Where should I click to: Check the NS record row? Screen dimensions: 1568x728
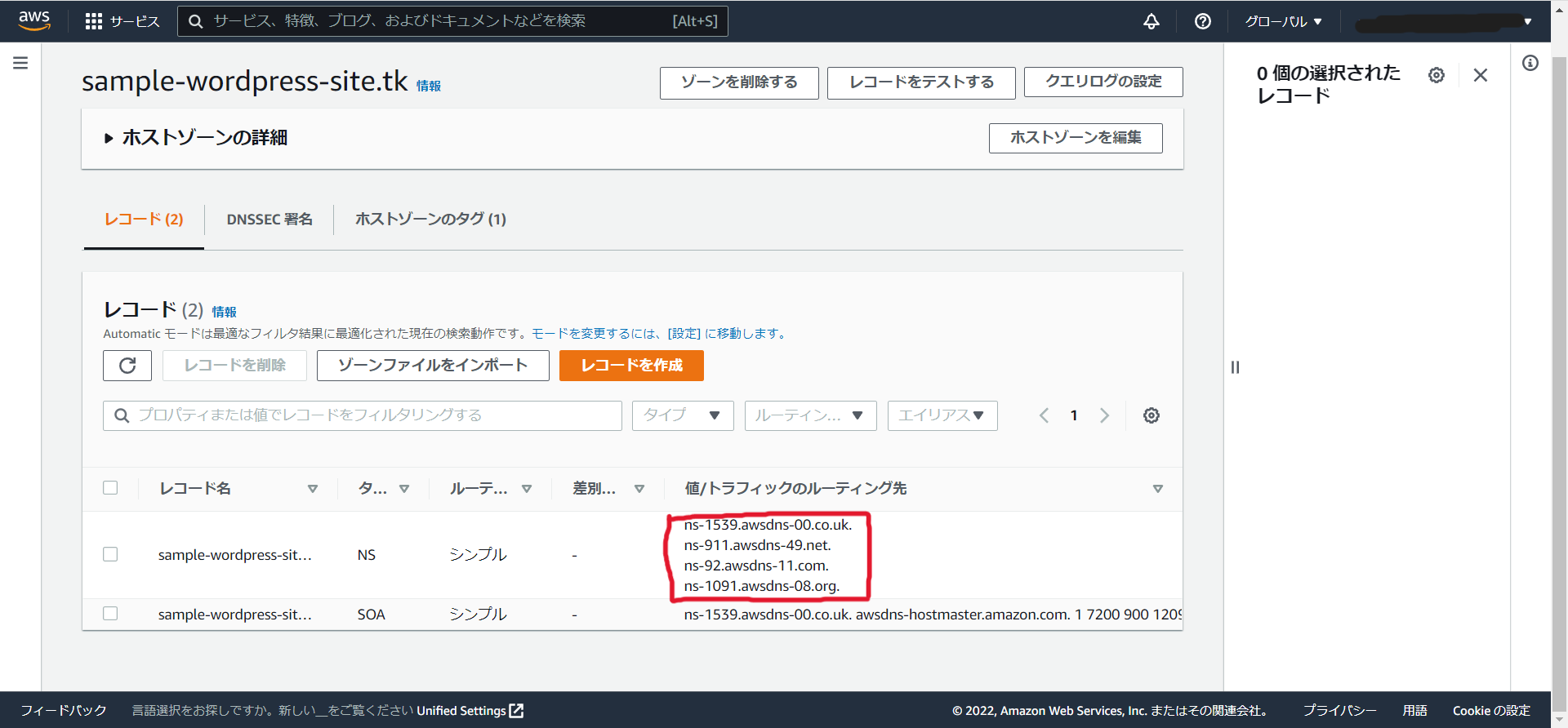110,554
